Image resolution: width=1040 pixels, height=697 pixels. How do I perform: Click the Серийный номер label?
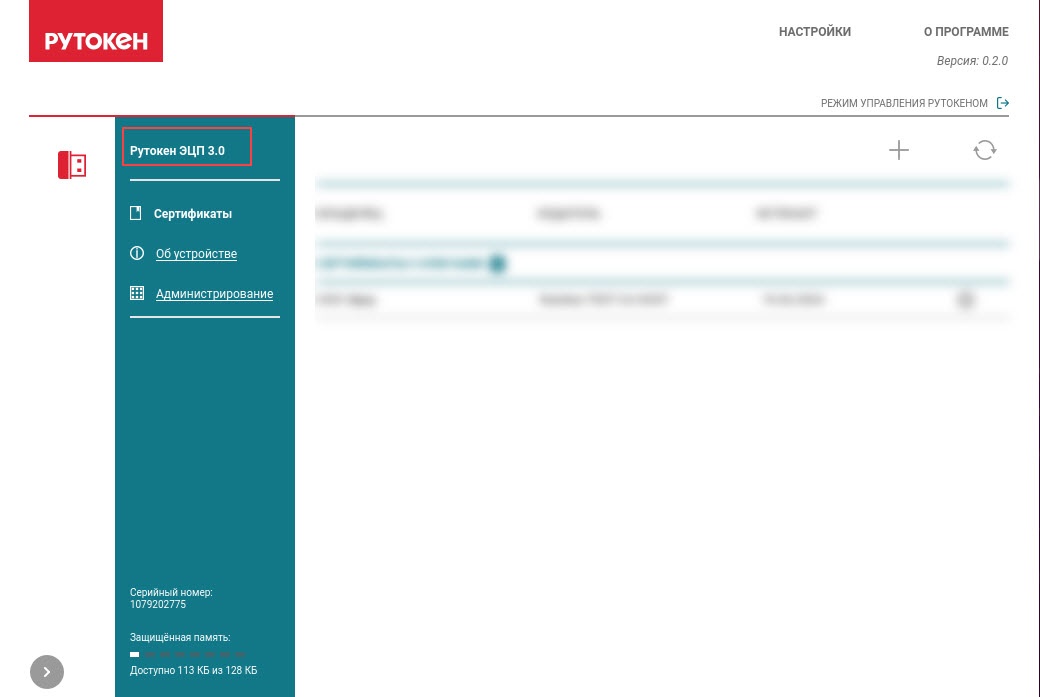point(171,592)
